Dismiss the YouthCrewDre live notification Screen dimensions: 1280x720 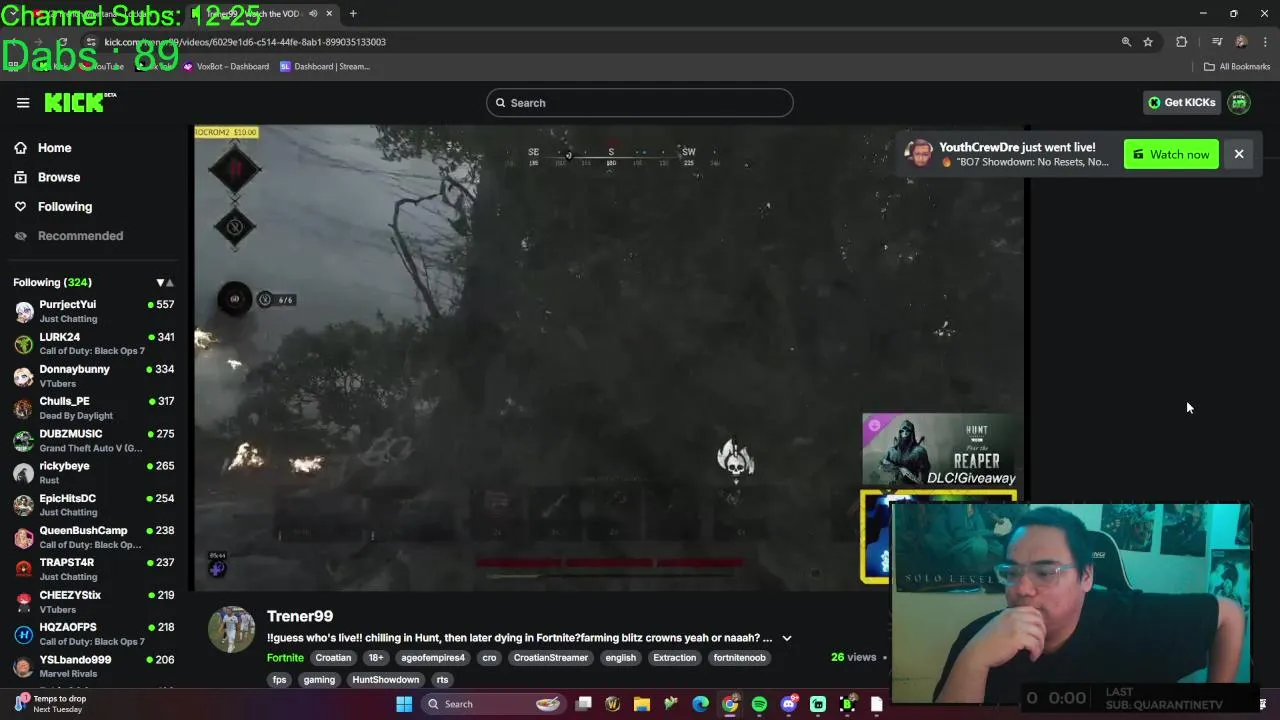(x=1239, y=154)
